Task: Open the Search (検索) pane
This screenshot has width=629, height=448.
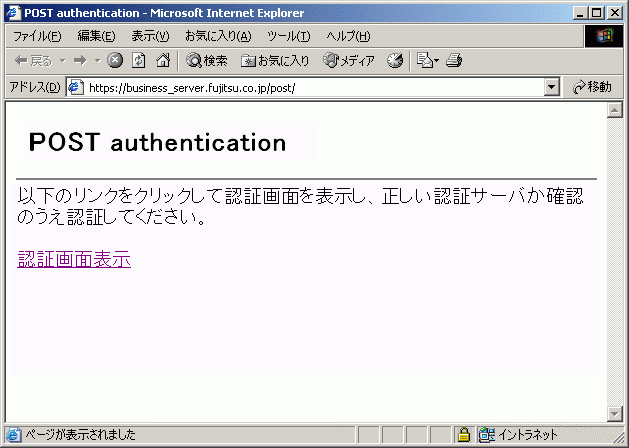Action: (x=207, y=61)
